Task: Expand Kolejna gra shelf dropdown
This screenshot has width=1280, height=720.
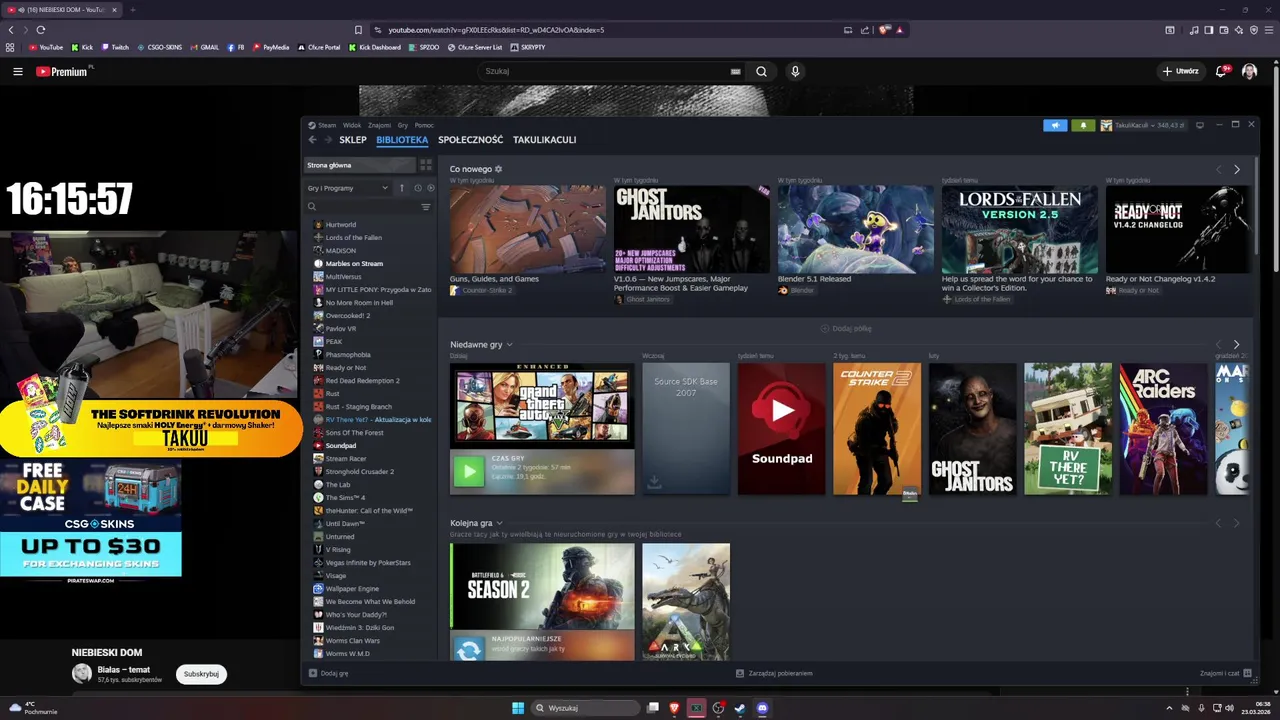Action: pos(499,523)
